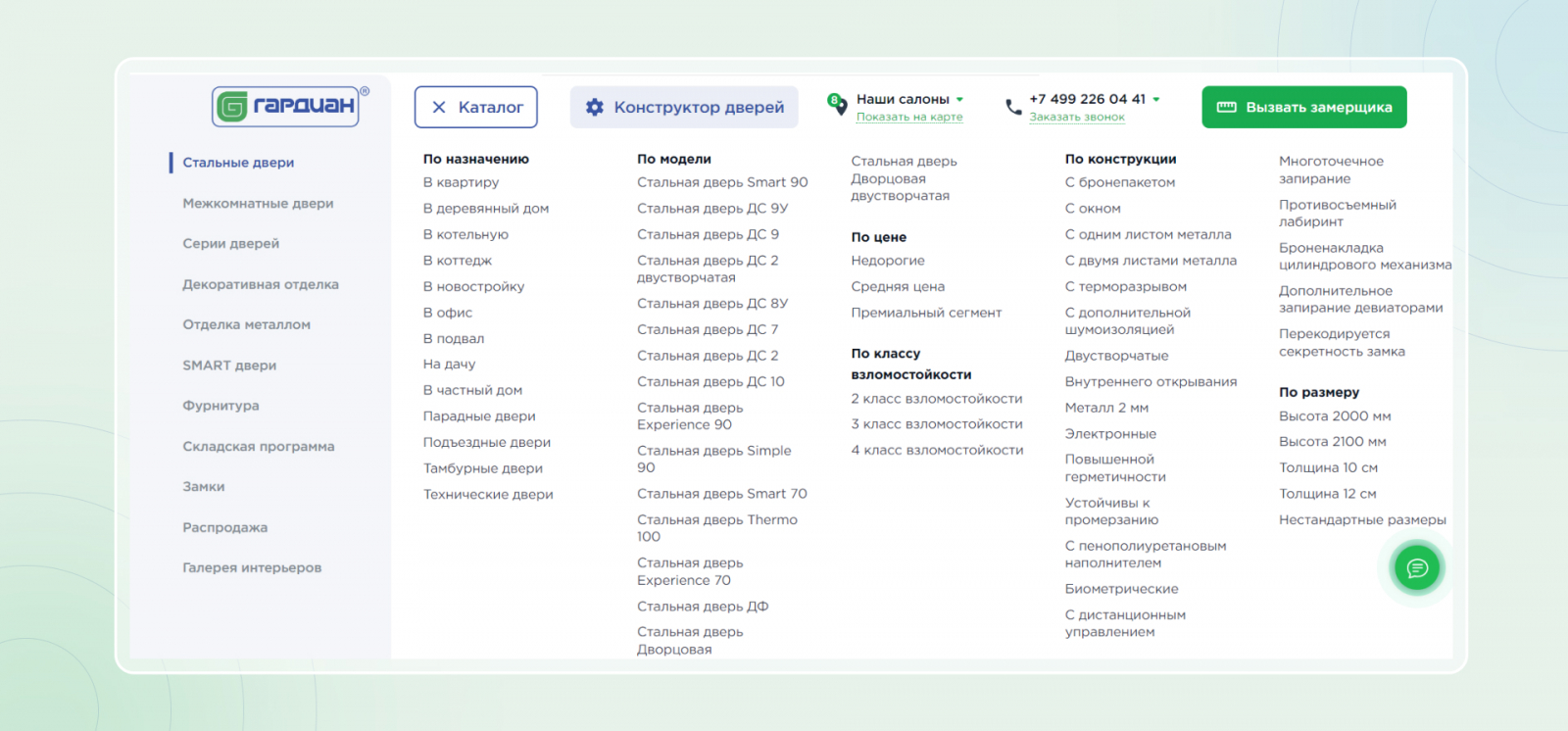This screenshot has width=1568, height=731.
Task: Click the ruler icon in Вызвать замерщика
Action: tap(1227, 107)
